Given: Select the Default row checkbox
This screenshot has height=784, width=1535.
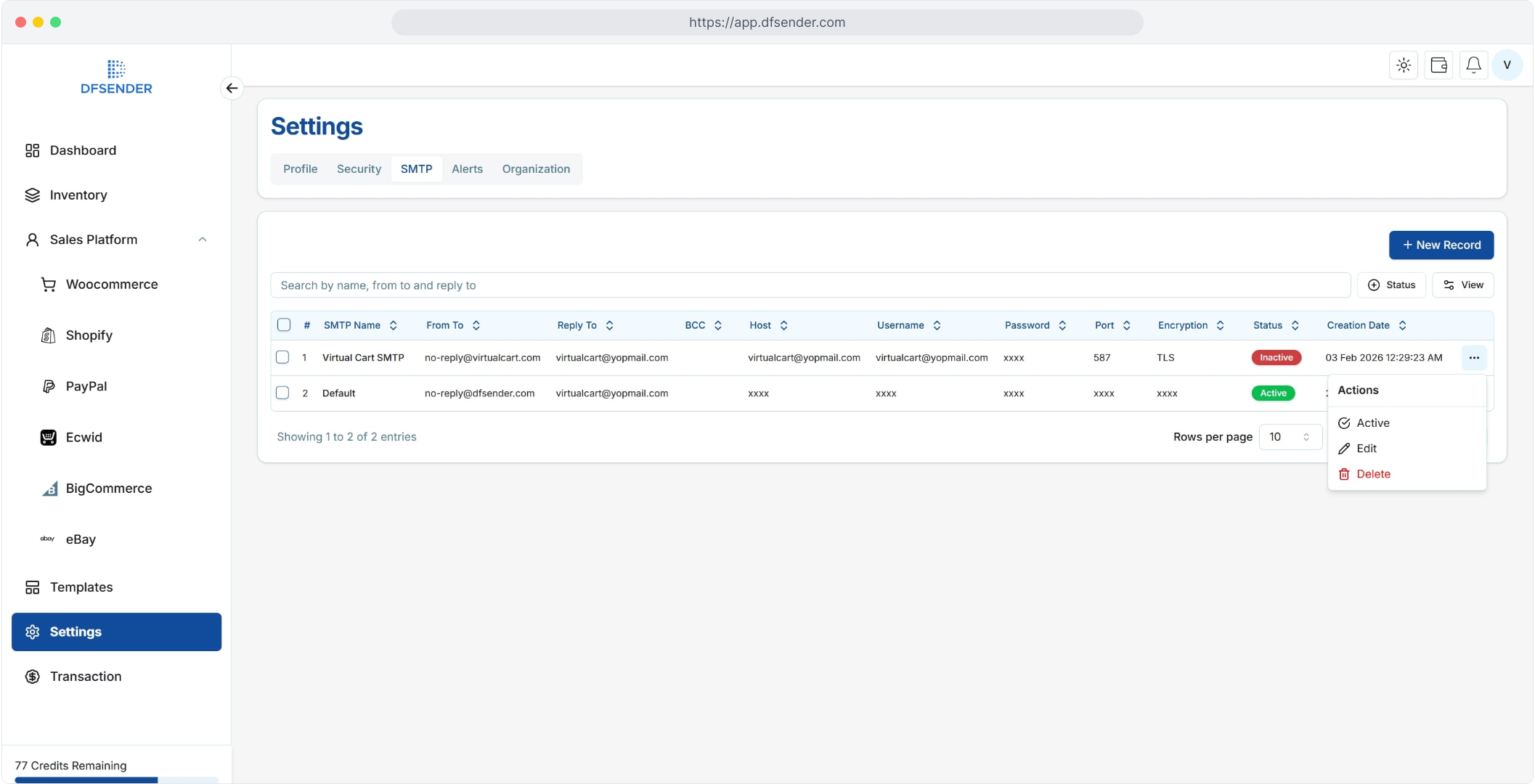Looking at the screenshot, I should point(282,393).
